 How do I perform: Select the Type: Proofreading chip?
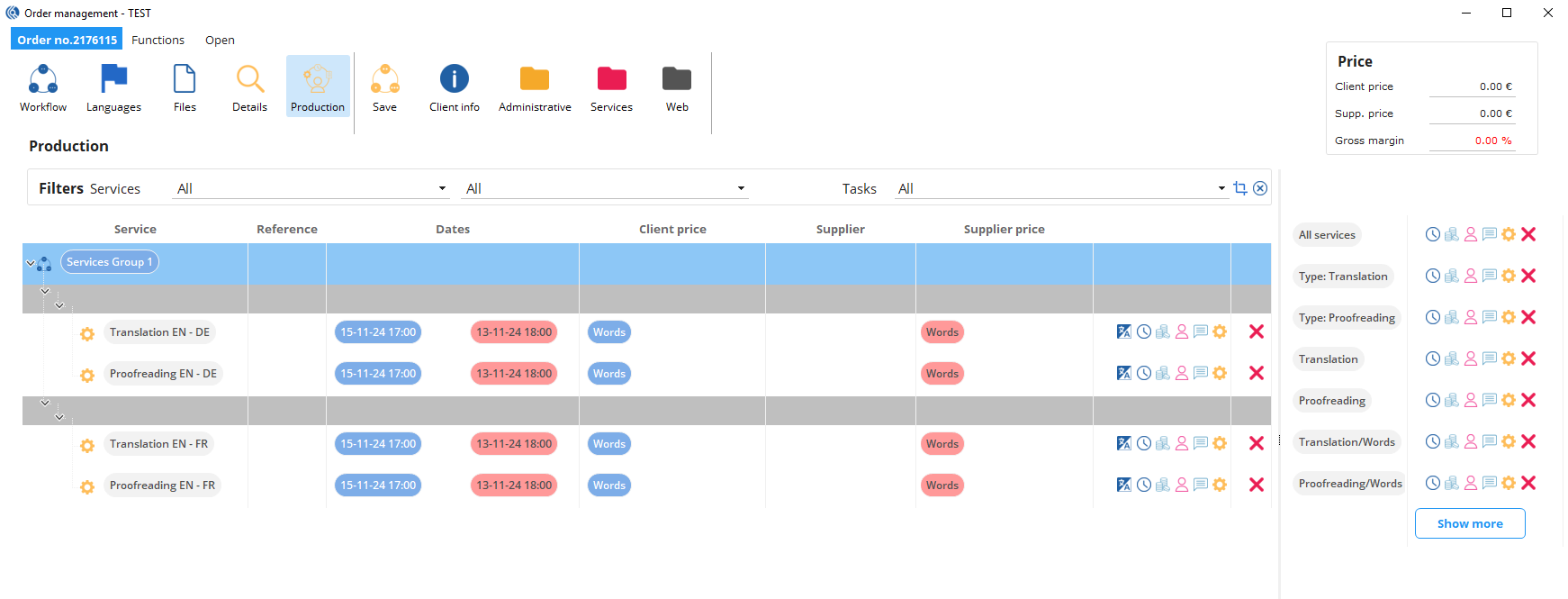1346,317
